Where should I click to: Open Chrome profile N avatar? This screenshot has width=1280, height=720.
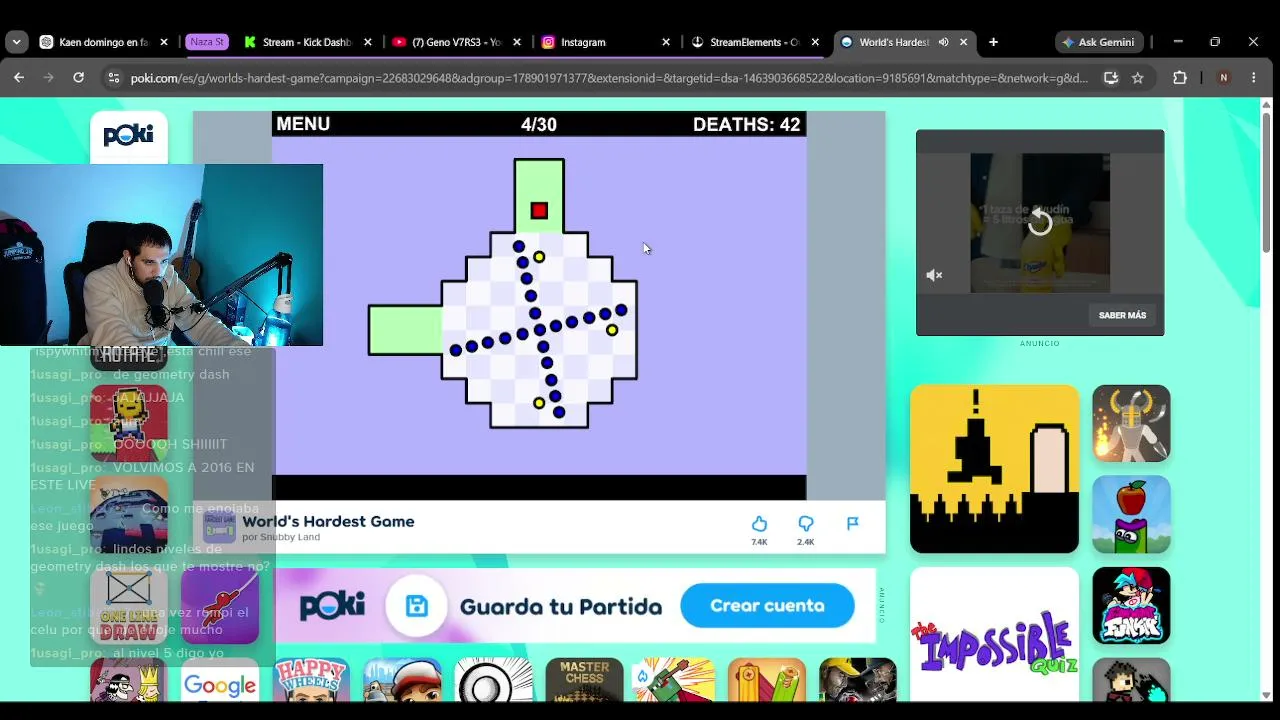tap(1223, 78)
